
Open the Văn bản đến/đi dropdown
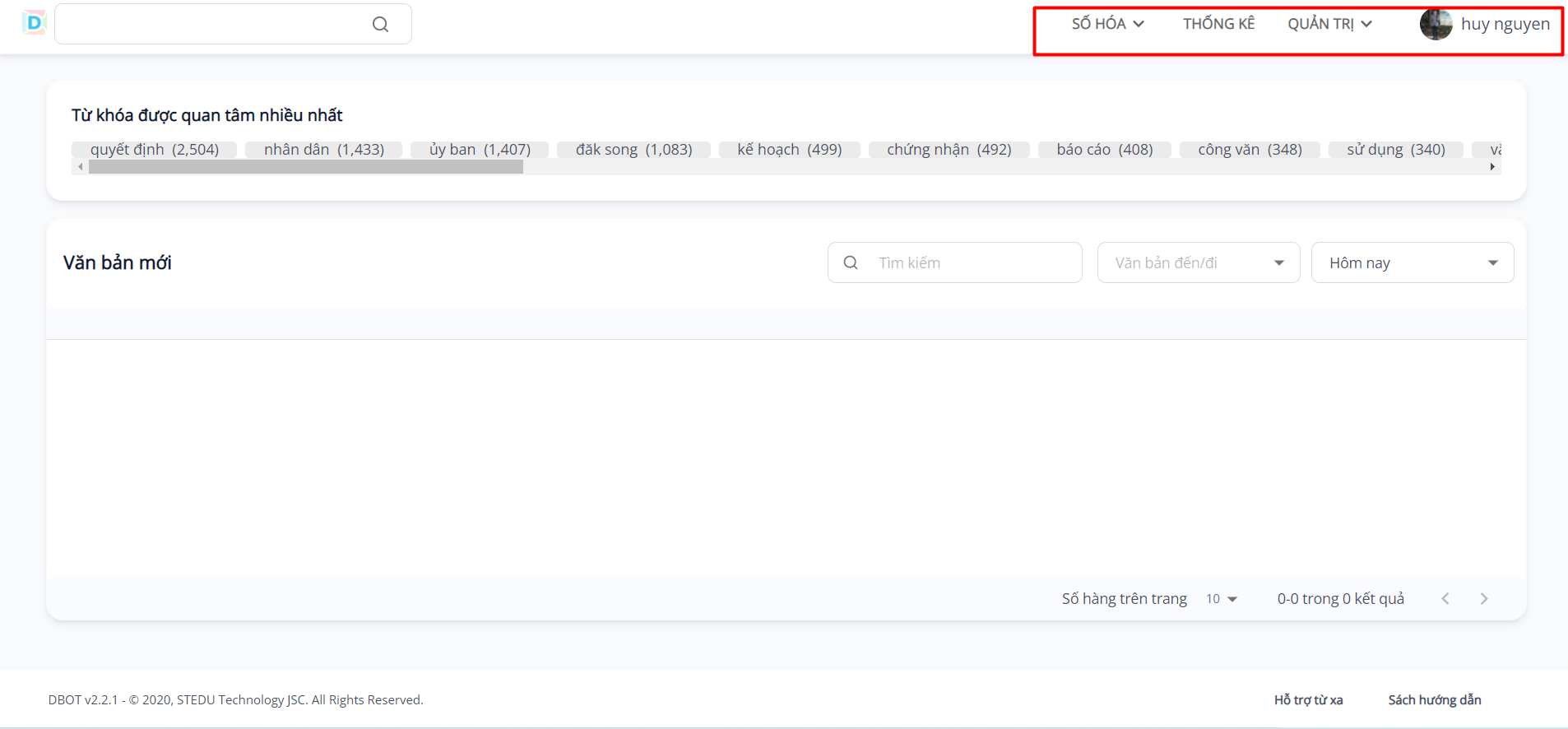1198,262
